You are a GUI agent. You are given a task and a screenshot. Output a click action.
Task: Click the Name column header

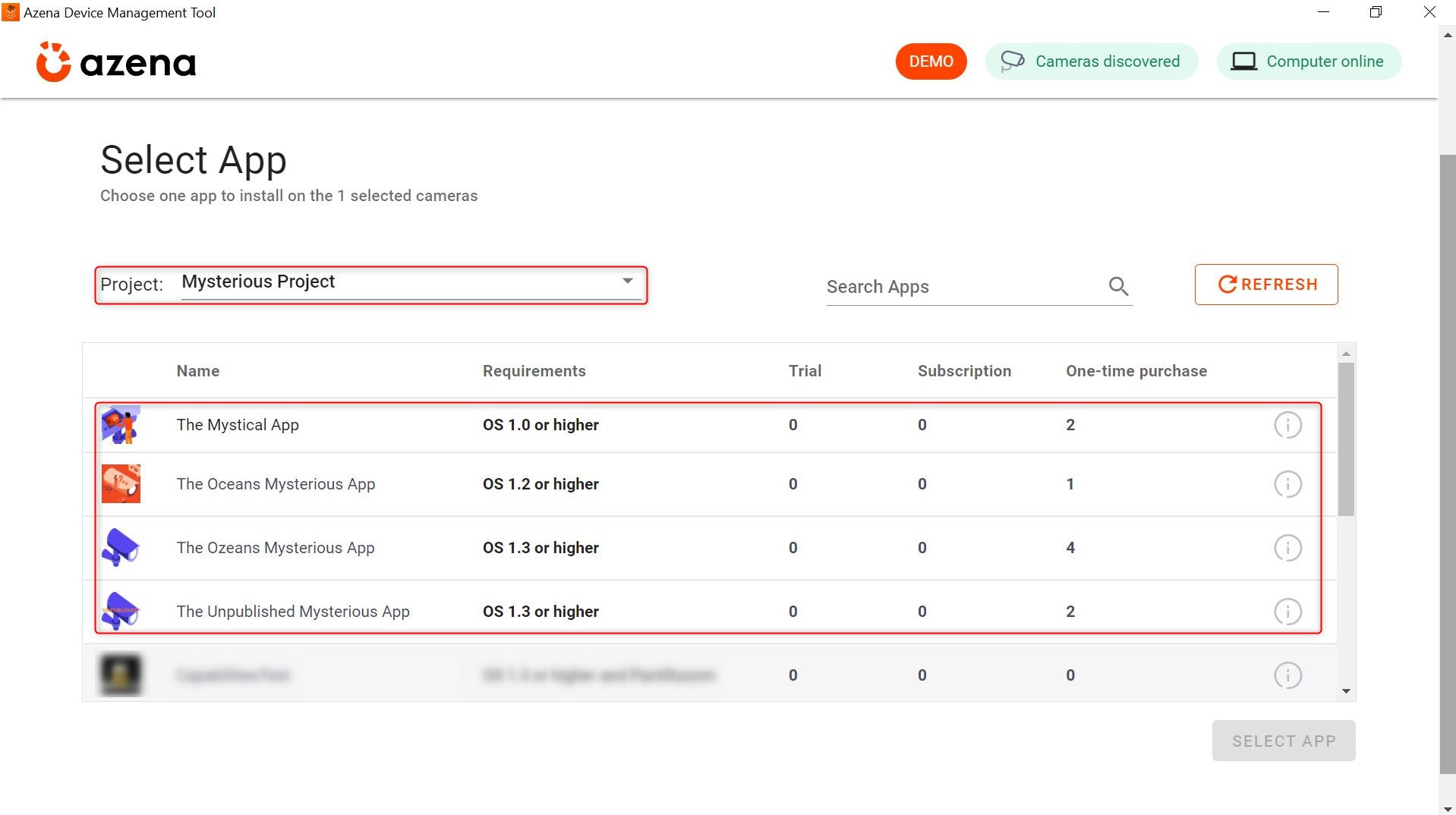pyautogui.click(x=198, y=371)
